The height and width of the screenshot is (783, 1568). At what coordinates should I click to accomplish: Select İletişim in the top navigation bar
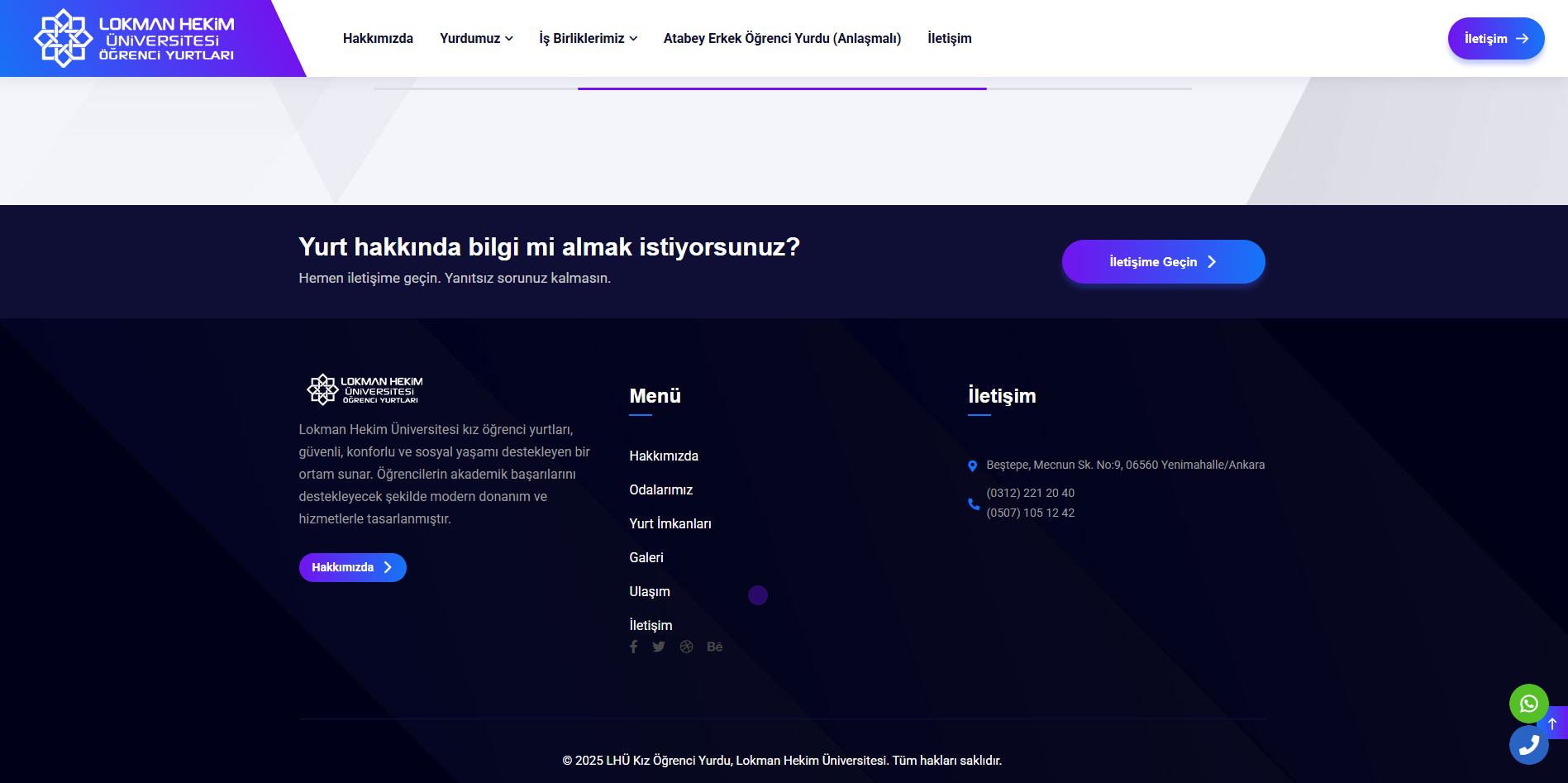pos(949,39)
